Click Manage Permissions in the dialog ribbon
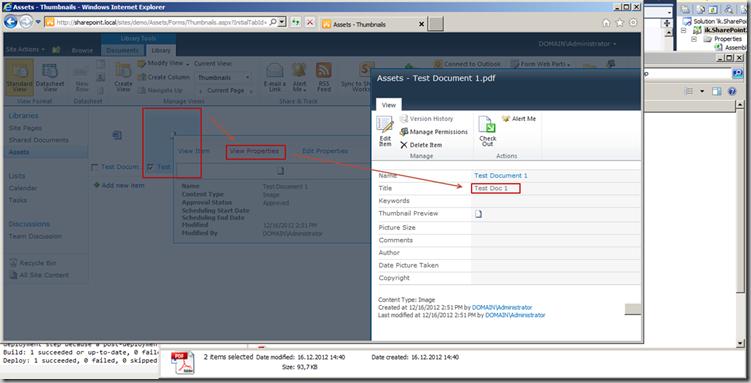The width and height of the screenshot is (751, 383). pos(433,132)
